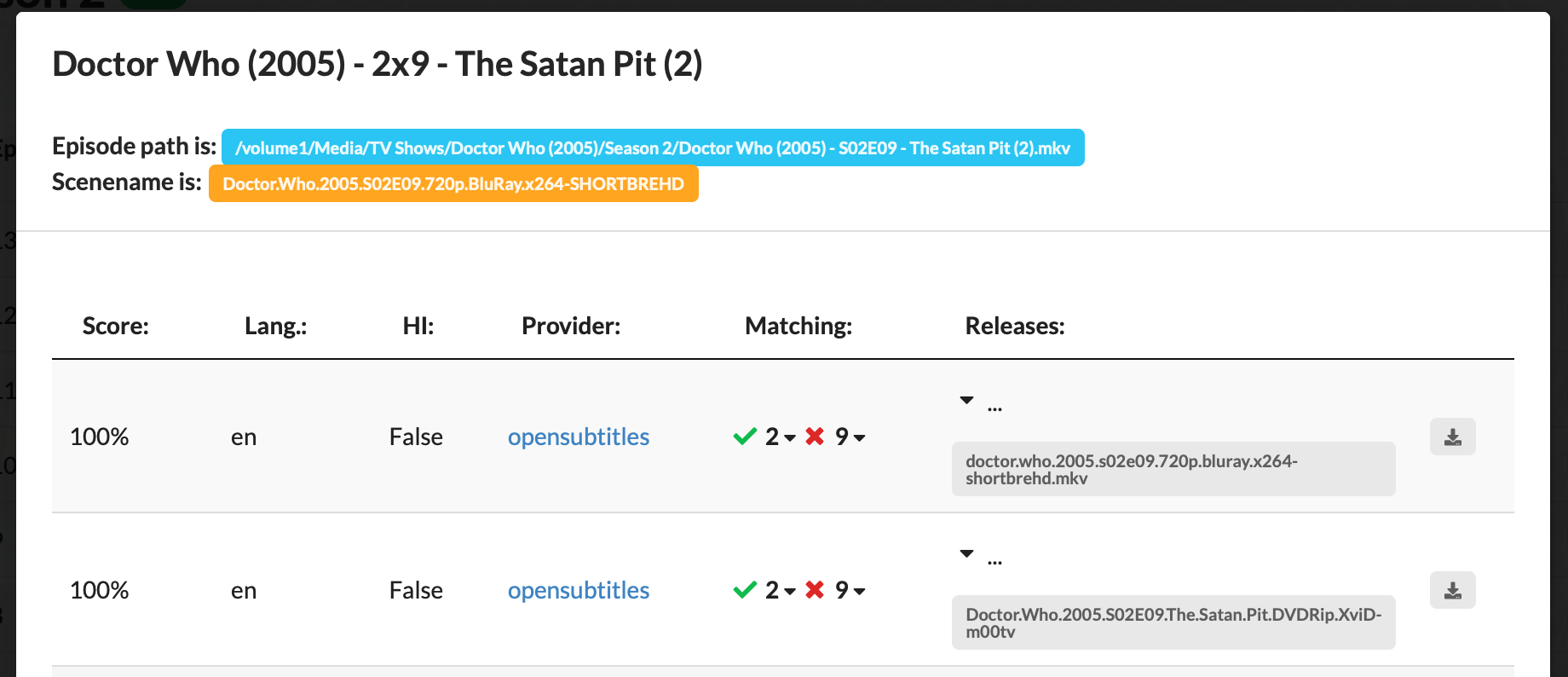Screen dimensions: 1568x677
Task: Download the shortbrehd.mkv subtitle
Action: [1452, 437]
